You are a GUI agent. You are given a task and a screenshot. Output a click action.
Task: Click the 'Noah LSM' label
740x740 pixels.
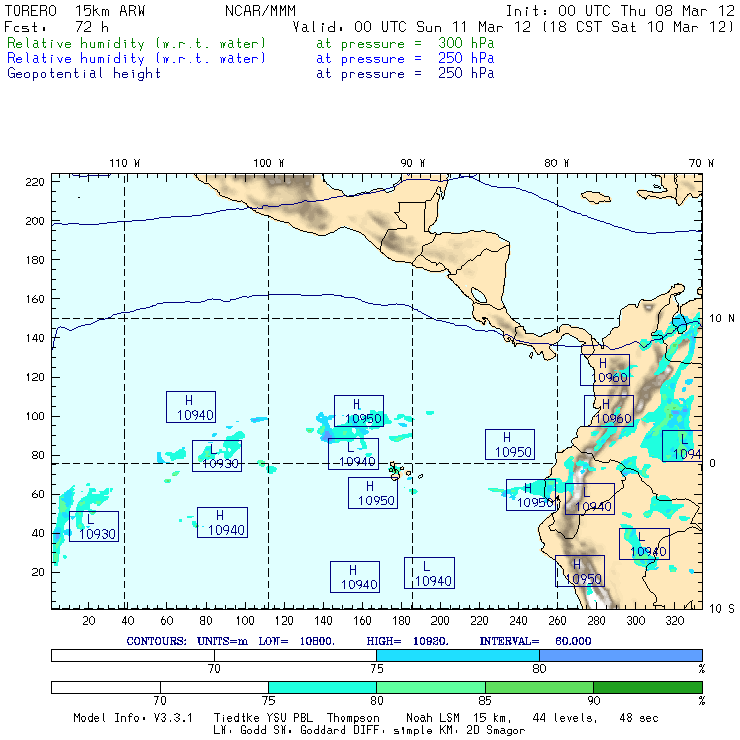click(433, 718)
